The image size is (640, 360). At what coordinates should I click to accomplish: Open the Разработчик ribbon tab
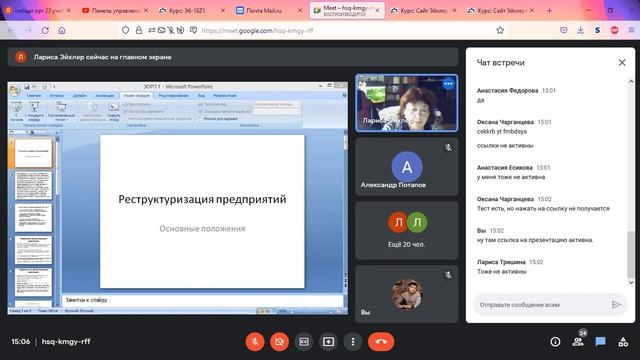tap(225, 96)
